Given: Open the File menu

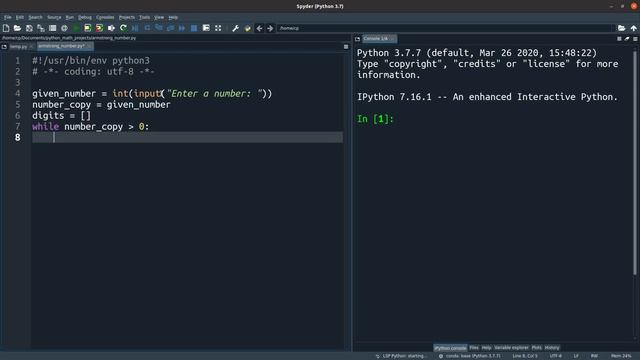Looking at the screenshot, I should tap(8, 17).
